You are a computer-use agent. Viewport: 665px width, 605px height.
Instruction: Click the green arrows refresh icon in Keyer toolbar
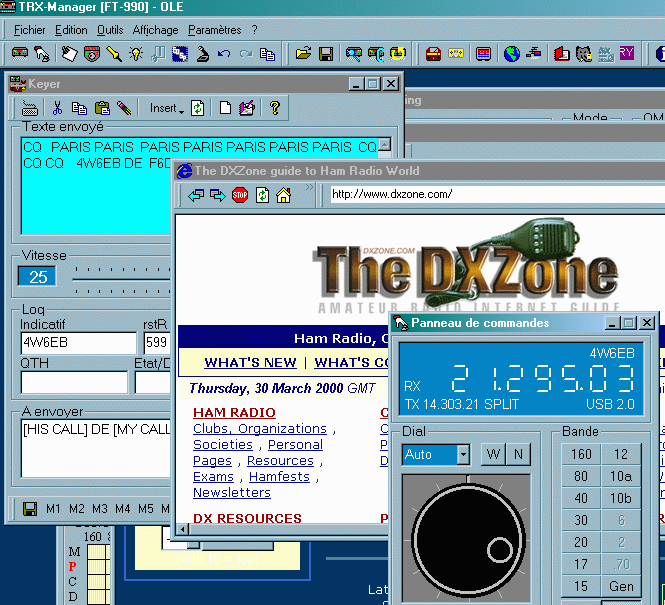197,108
